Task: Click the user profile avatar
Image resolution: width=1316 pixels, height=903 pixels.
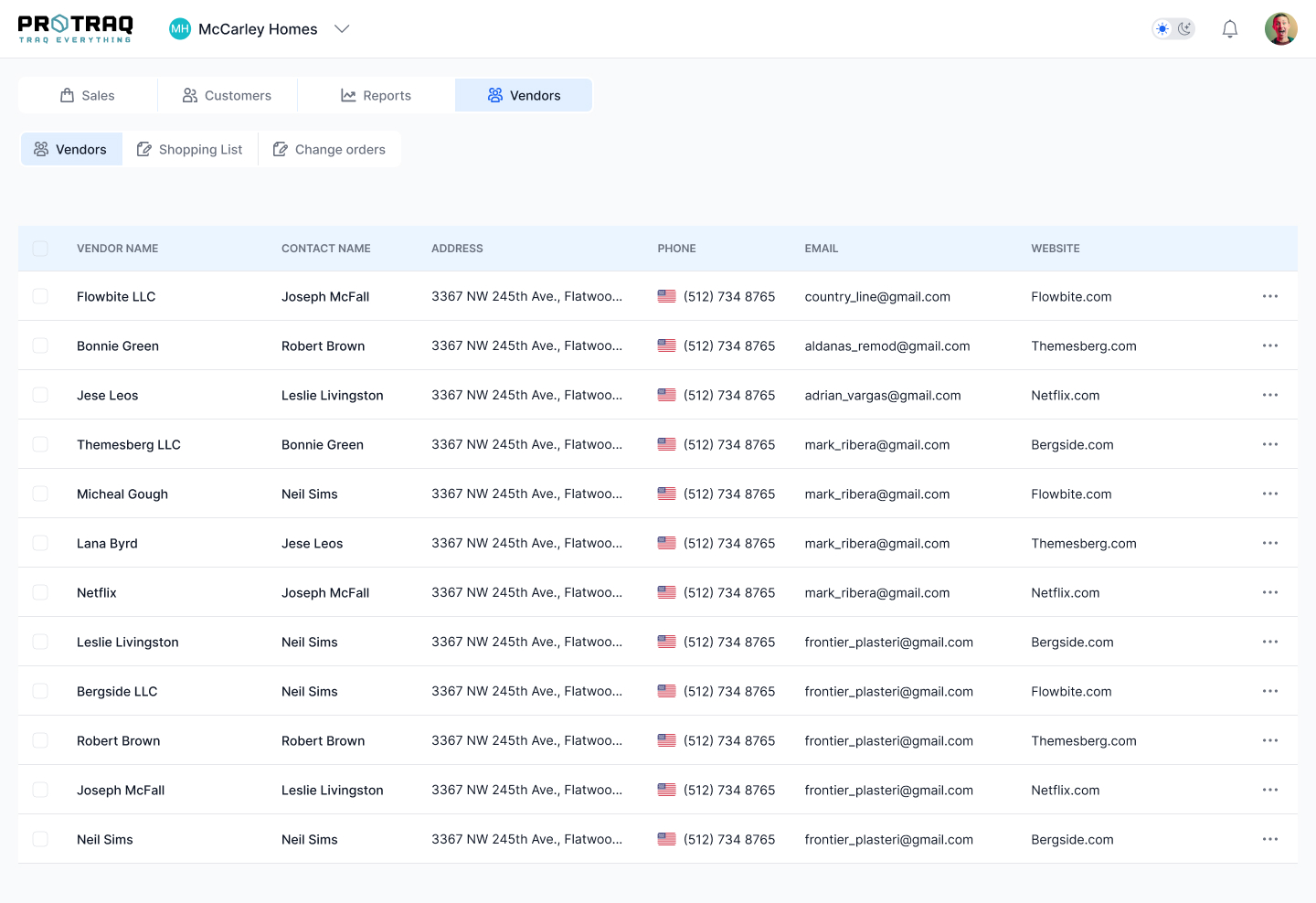Action: (1280, 29)
